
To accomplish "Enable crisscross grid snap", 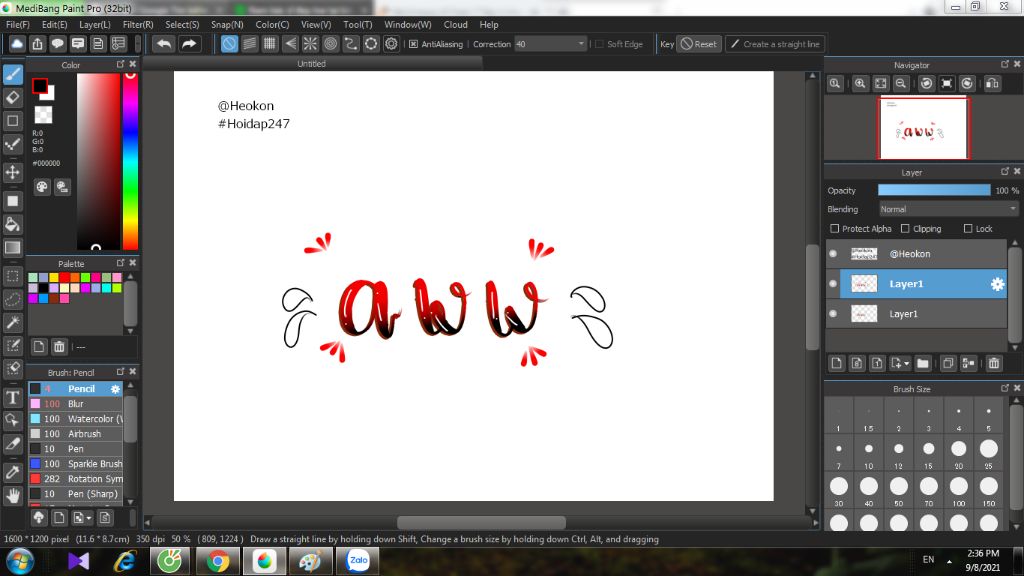I will (270, 44).
